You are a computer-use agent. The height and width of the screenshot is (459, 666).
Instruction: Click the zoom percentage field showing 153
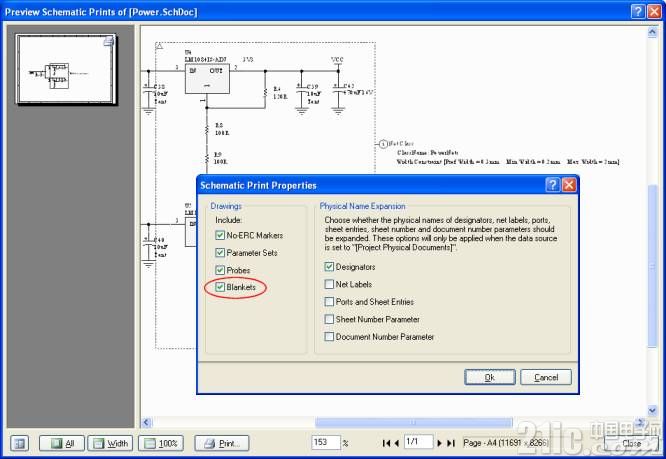tap(326, 442)
